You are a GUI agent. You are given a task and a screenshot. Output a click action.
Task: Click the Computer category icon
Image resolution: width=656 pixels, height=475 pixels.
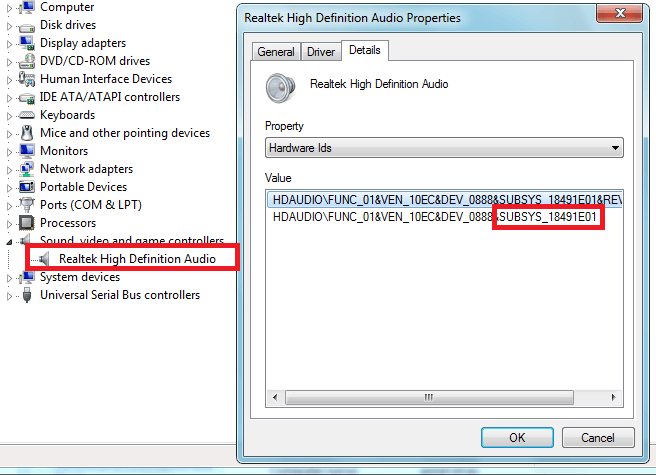[27, 7]
